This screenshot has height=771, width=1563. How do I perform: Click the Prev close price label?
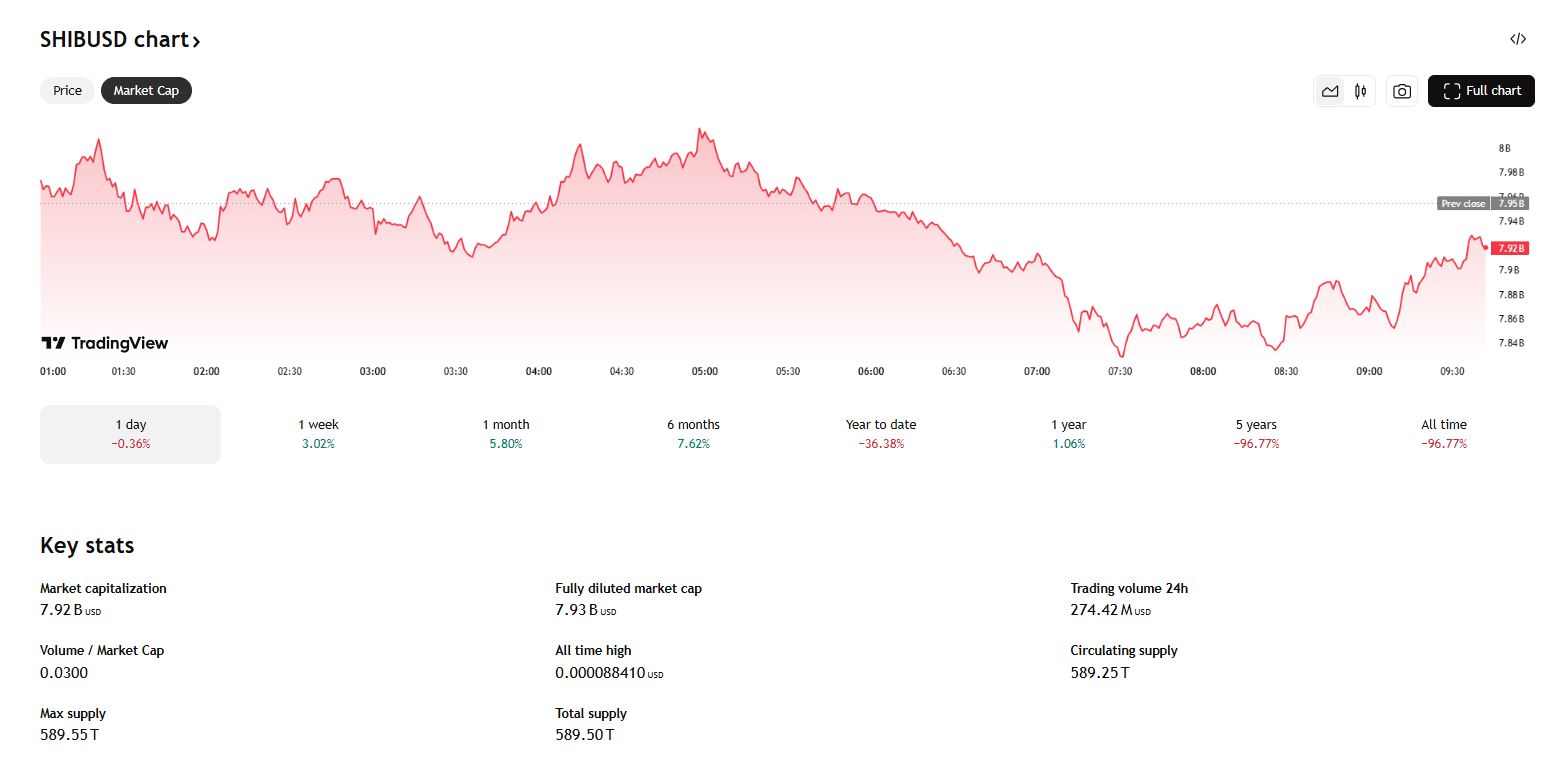click(x=1462, y=204)
